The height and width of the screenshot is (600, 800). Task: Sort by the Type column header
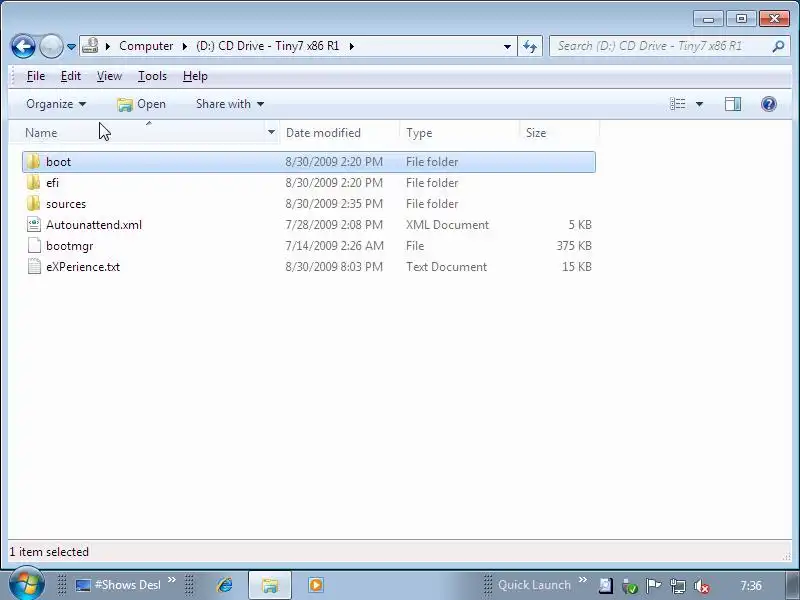[x=419, y=133]
